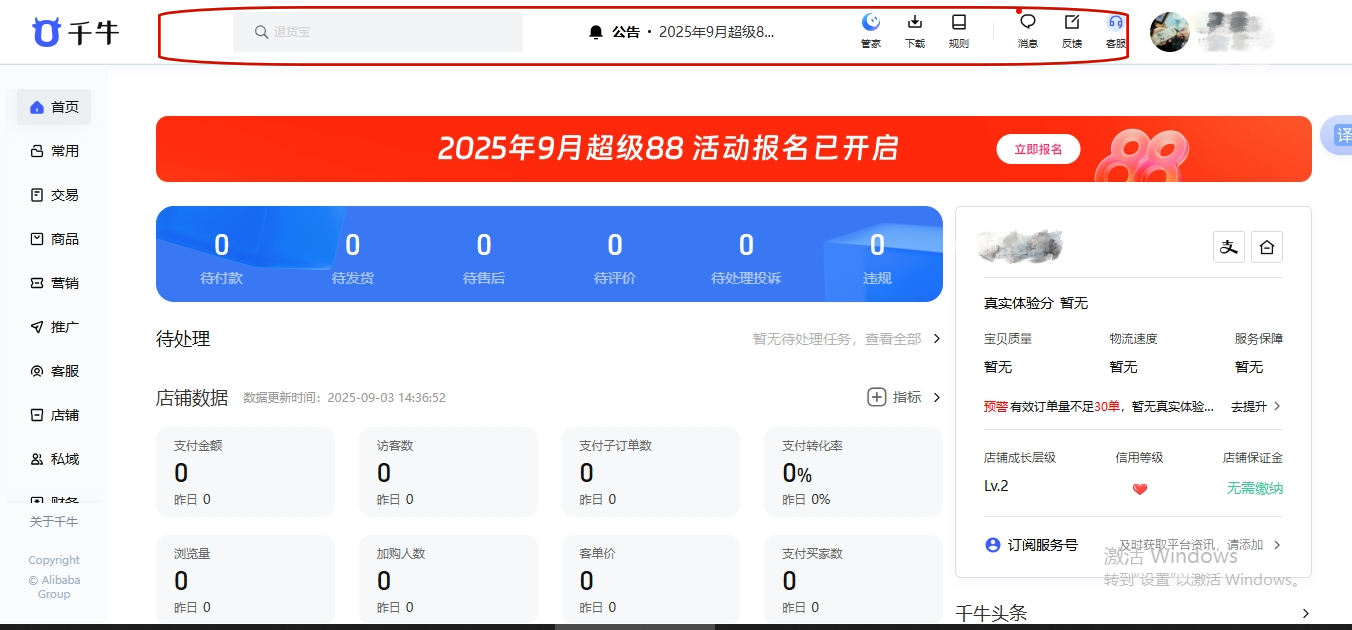The height and width of the screenshot is (630, 1352).
Task: Click the 立即报名 banner button
Action: 1038,149
